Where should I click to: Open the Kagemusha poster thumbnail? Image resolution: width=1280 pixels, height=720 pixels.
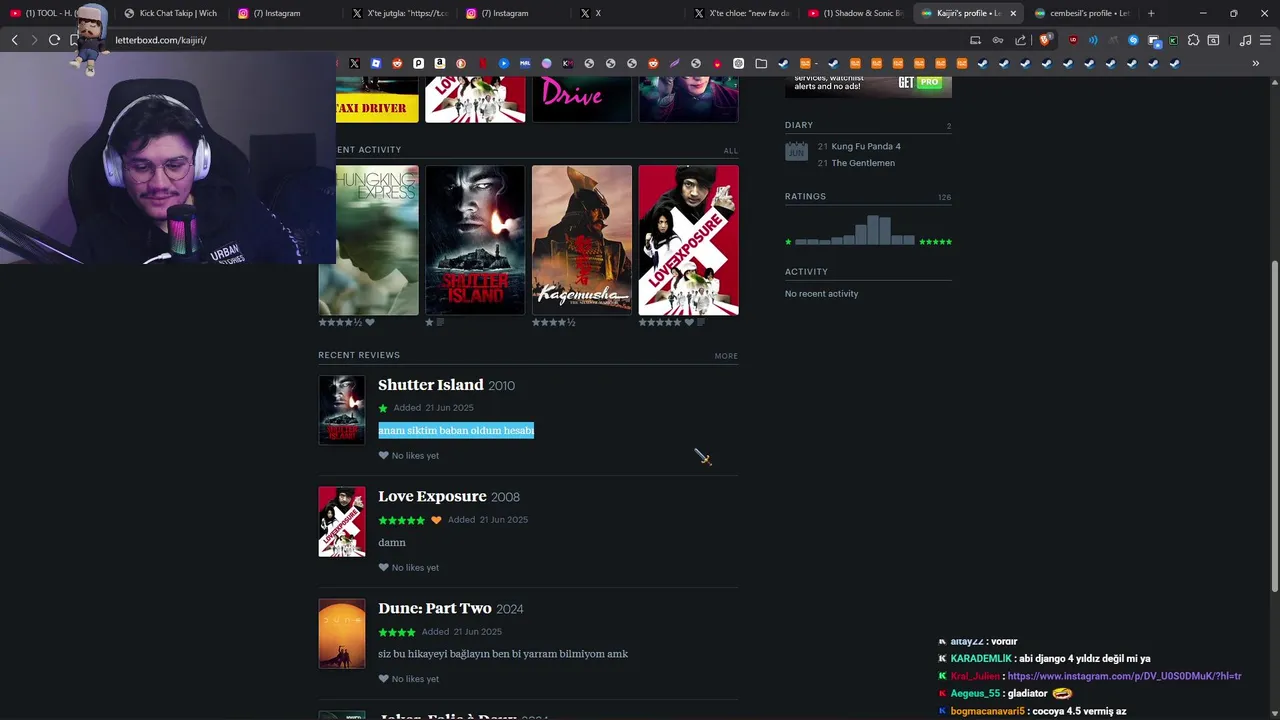coord(582,240)
